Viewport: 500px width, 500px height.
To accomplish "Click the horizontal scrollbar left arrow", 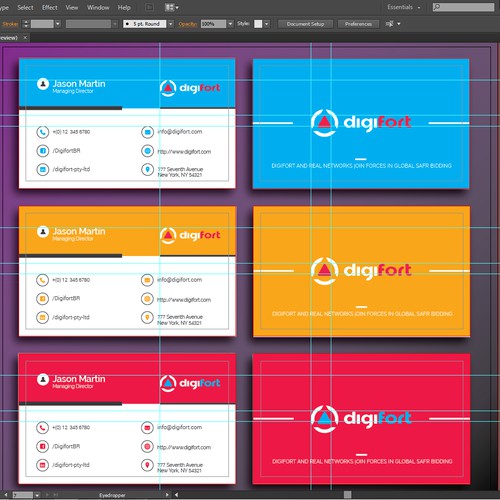I will [176, 495].
